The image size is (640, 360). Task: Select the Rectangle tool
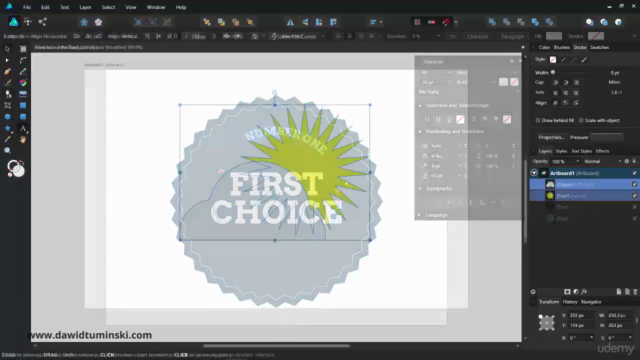pos(23,105)
